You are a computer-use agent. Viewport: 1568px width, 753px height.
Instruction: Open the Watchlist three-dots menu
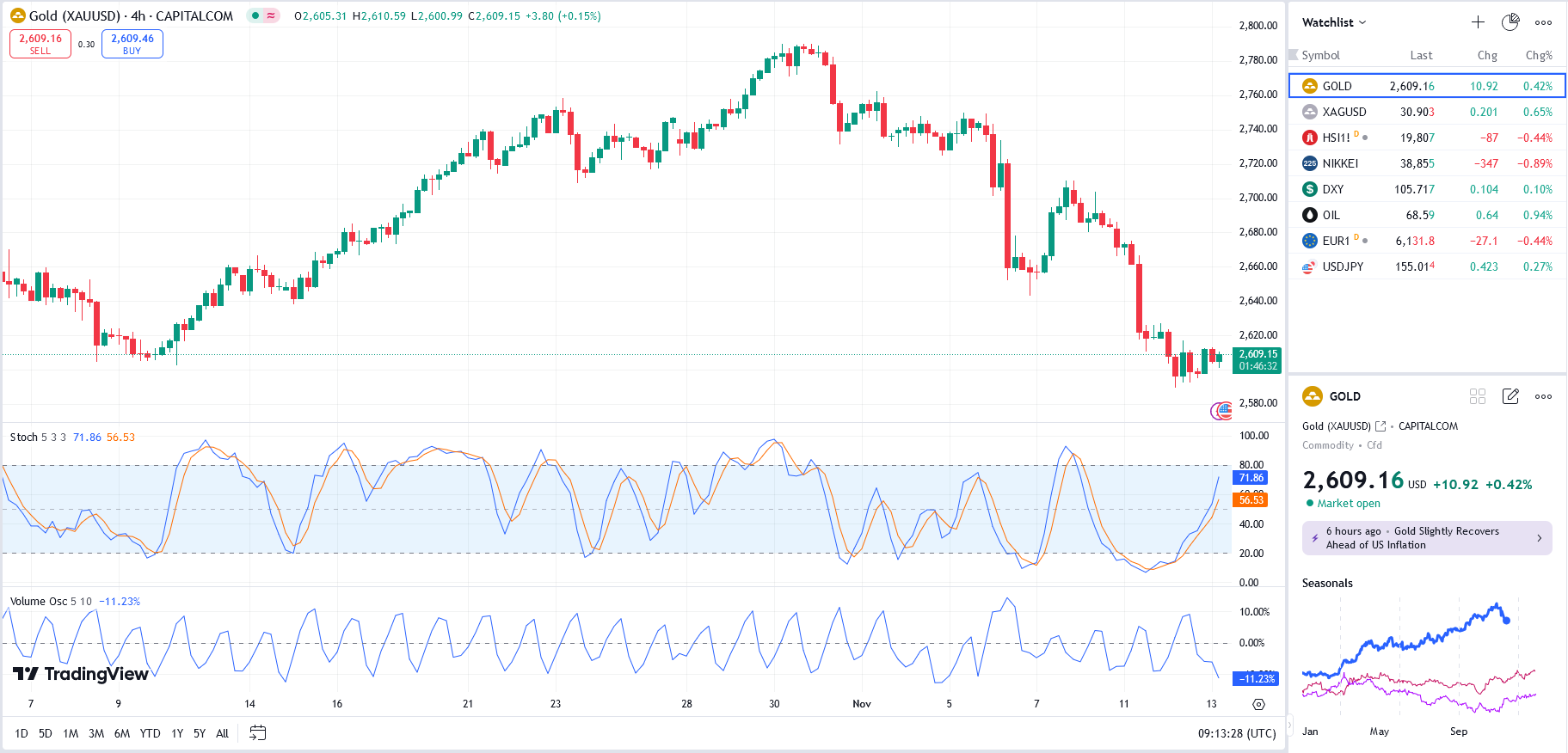pos(1543,22)
